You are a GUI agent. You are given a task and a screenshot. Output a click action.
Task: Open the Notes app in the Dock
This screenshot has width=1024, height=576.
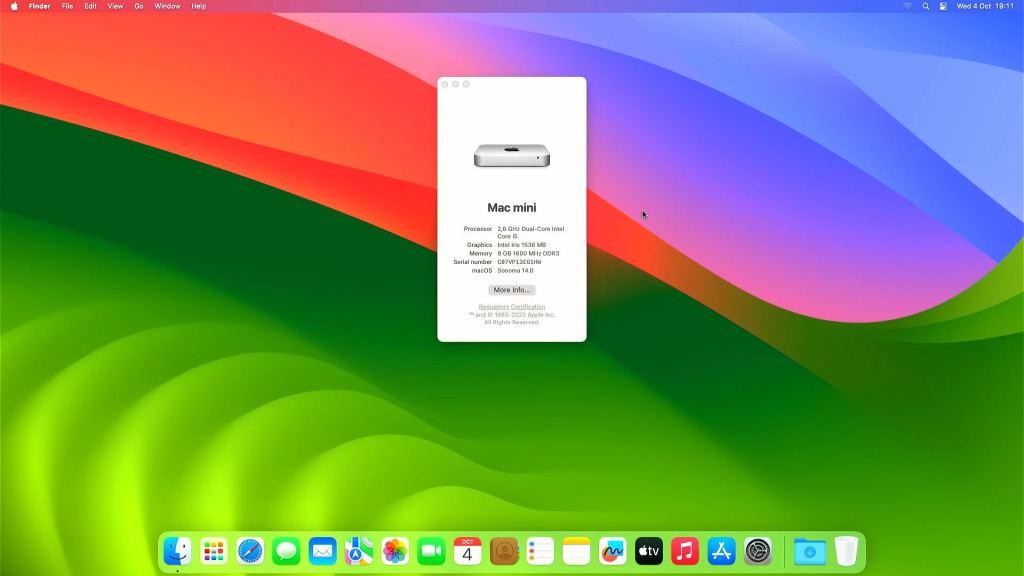pos(577,551)
